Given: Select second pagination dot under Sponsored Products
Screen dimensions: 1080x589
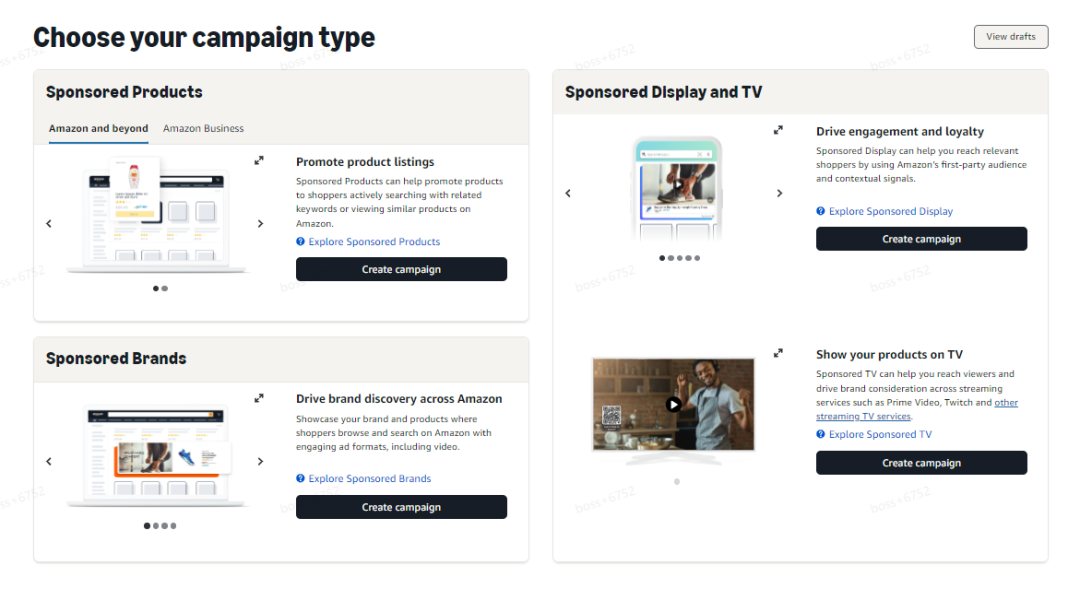Looking at the screenshot, I should pos(165,288).
